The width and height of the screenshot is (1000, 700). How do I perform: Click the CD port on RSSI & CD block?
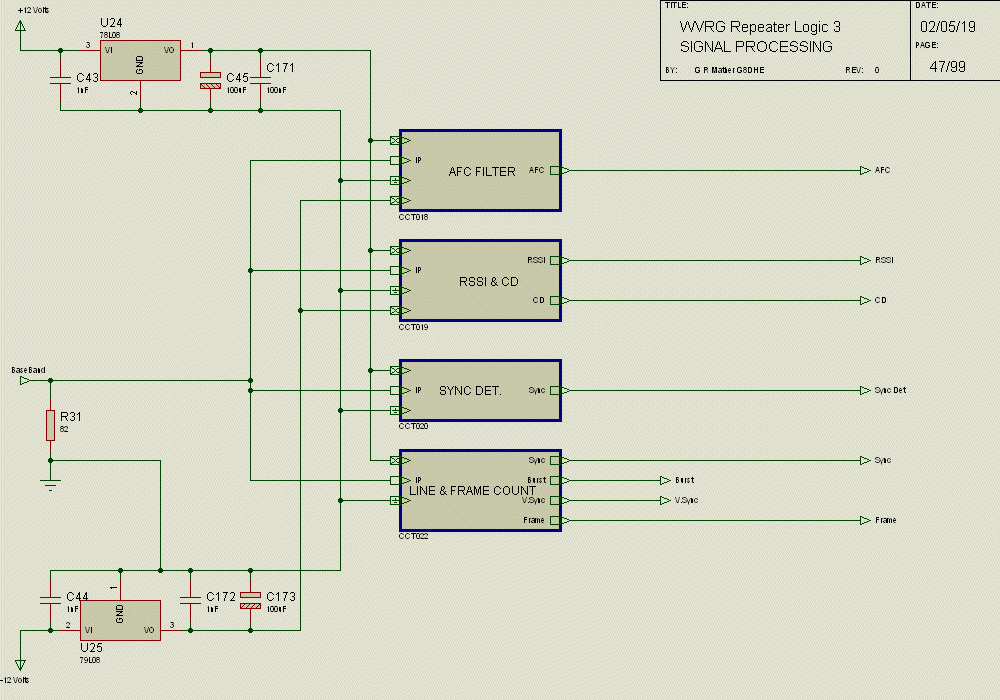(x=559, y=300)
